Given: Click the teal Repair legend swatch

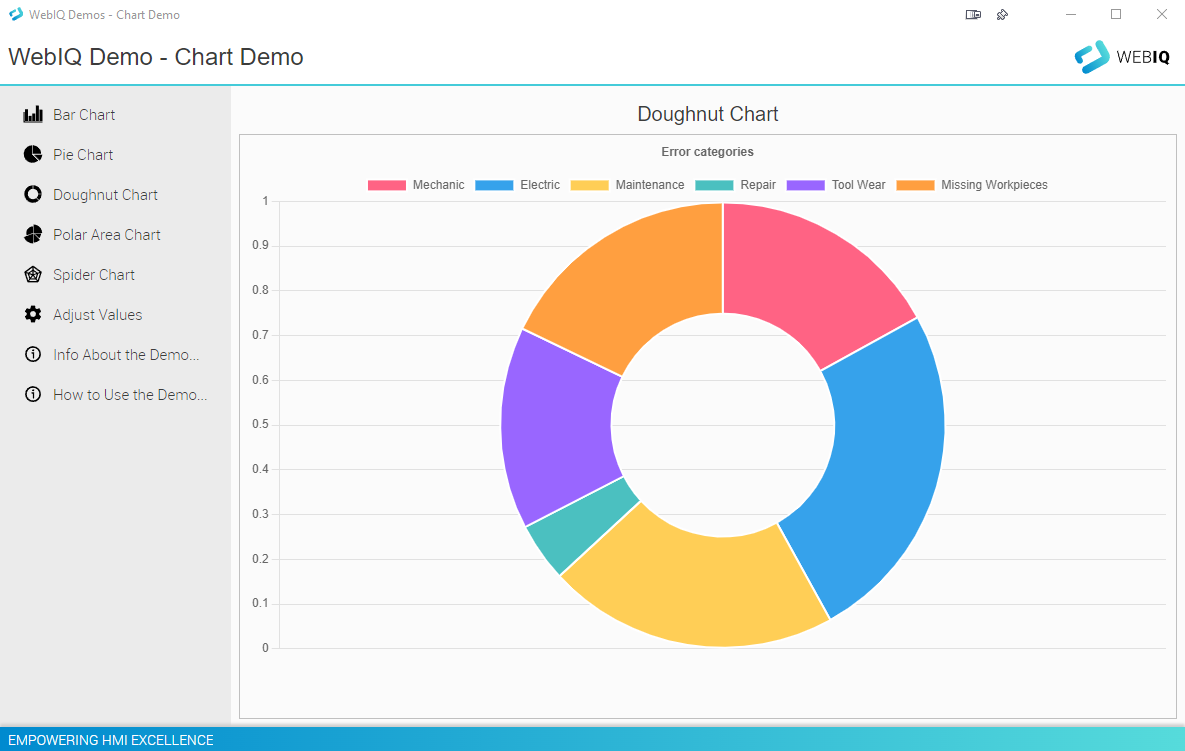Looking at the screenshot, I should (714, 185).
